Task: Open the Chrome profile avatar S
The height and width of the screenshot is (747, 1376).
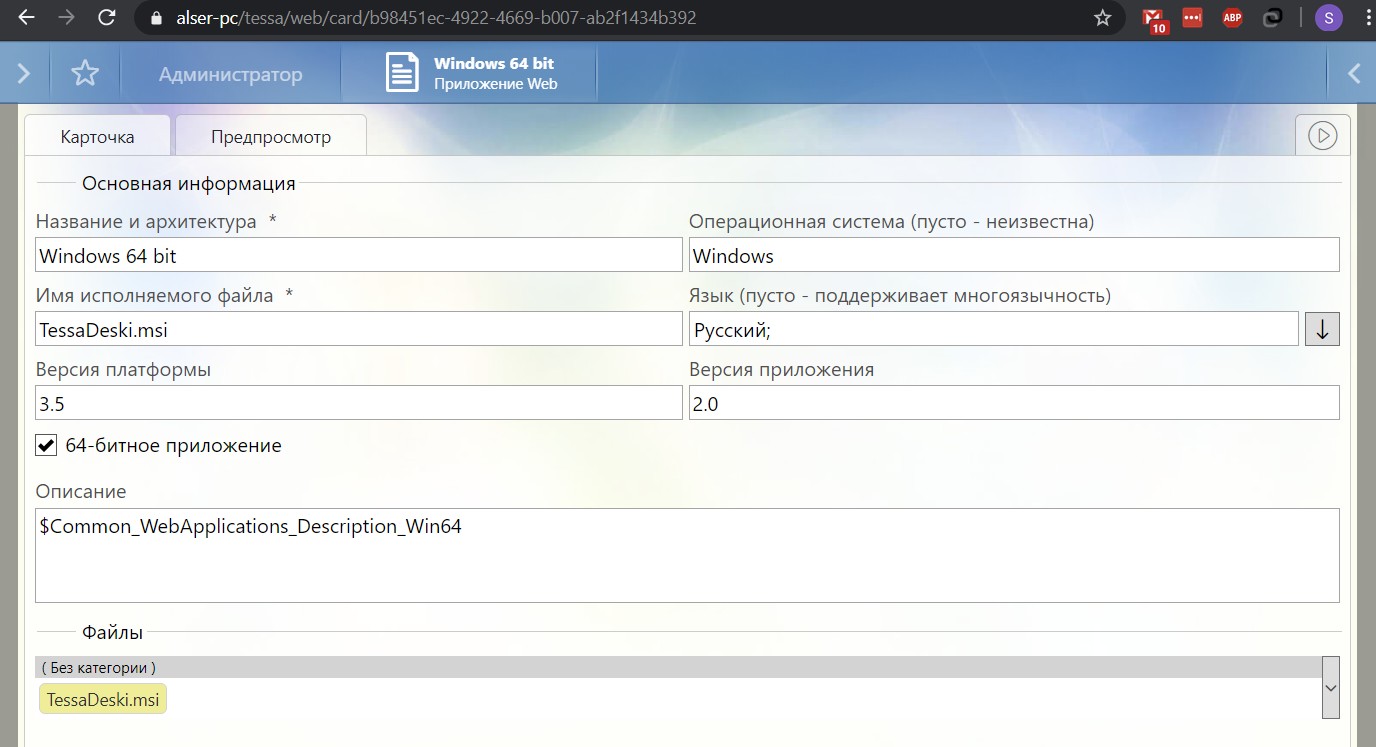Action: [1328, 18]
